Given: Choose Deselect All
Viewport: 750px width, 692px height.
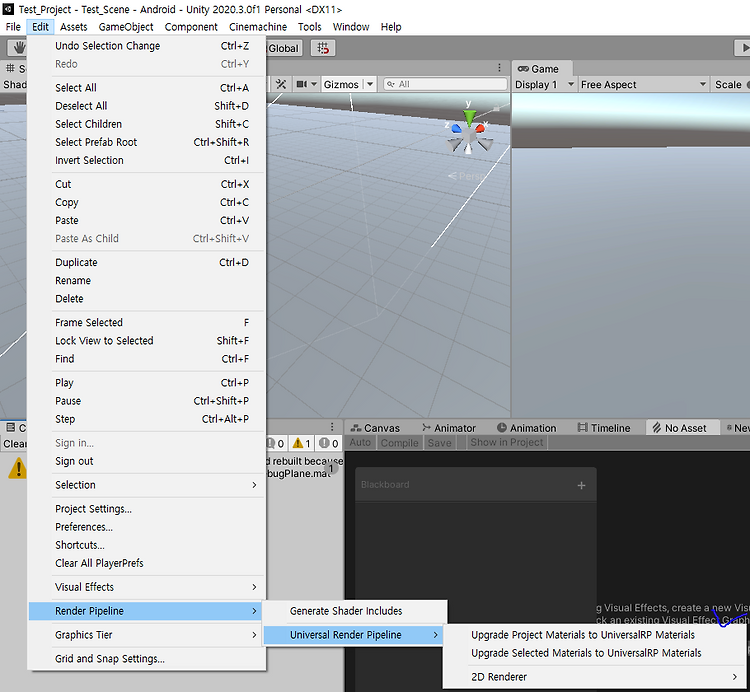Looking at the screenshot, I should [x=146, y=106].
